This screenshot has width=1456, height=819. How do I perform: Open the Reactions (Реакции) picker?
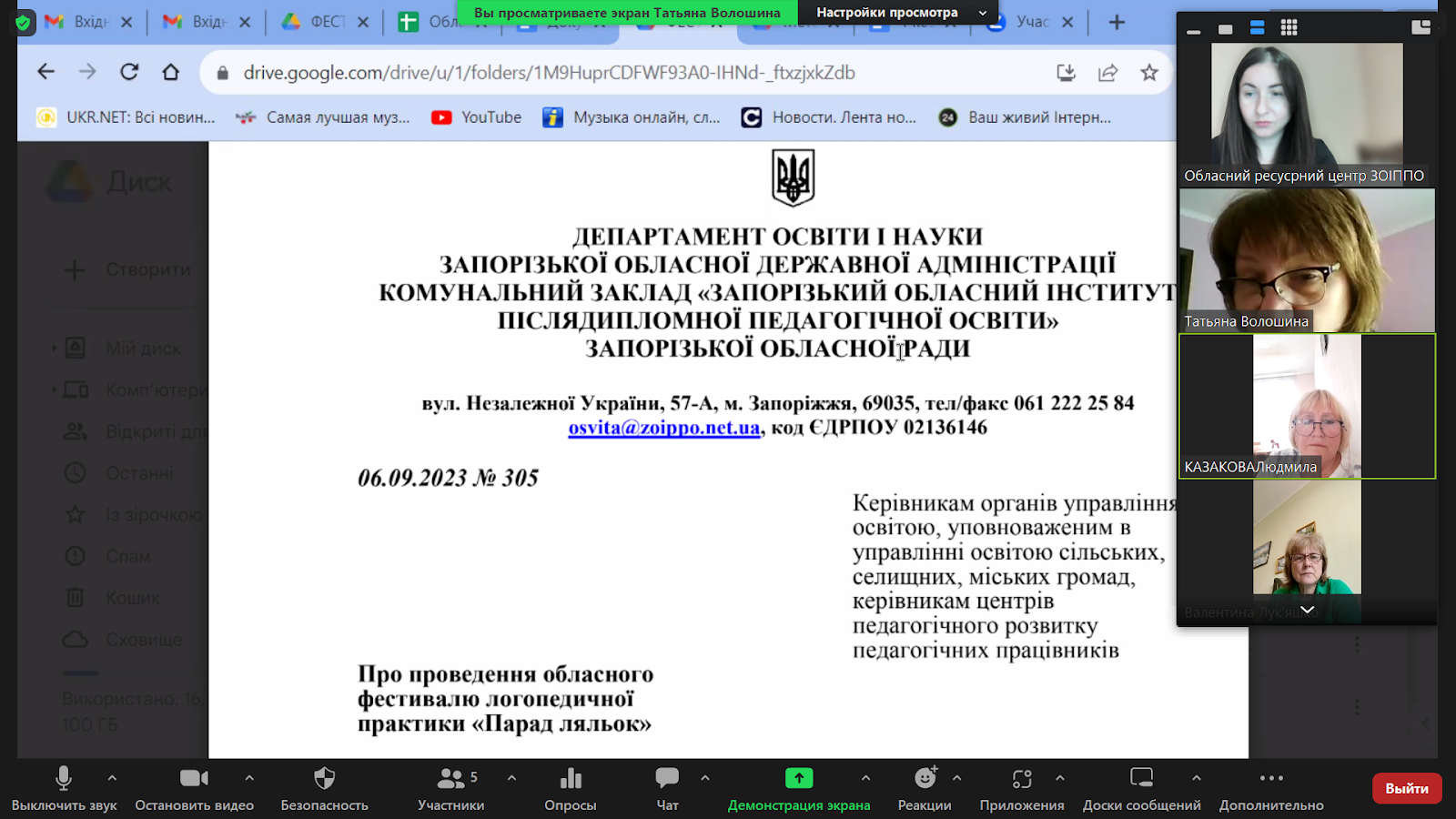[925, 788]
